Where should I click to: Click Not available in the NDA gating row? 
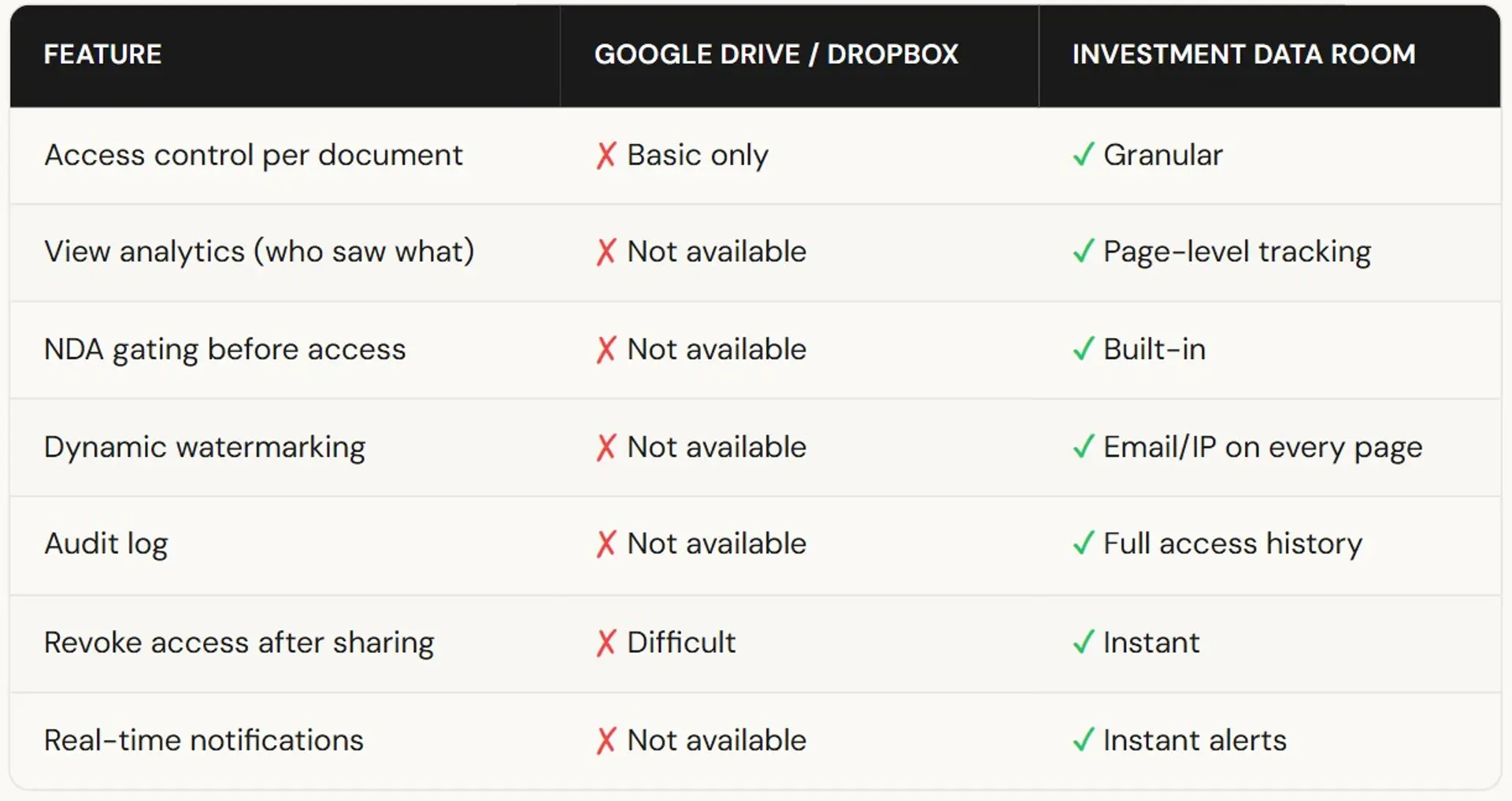717,349
